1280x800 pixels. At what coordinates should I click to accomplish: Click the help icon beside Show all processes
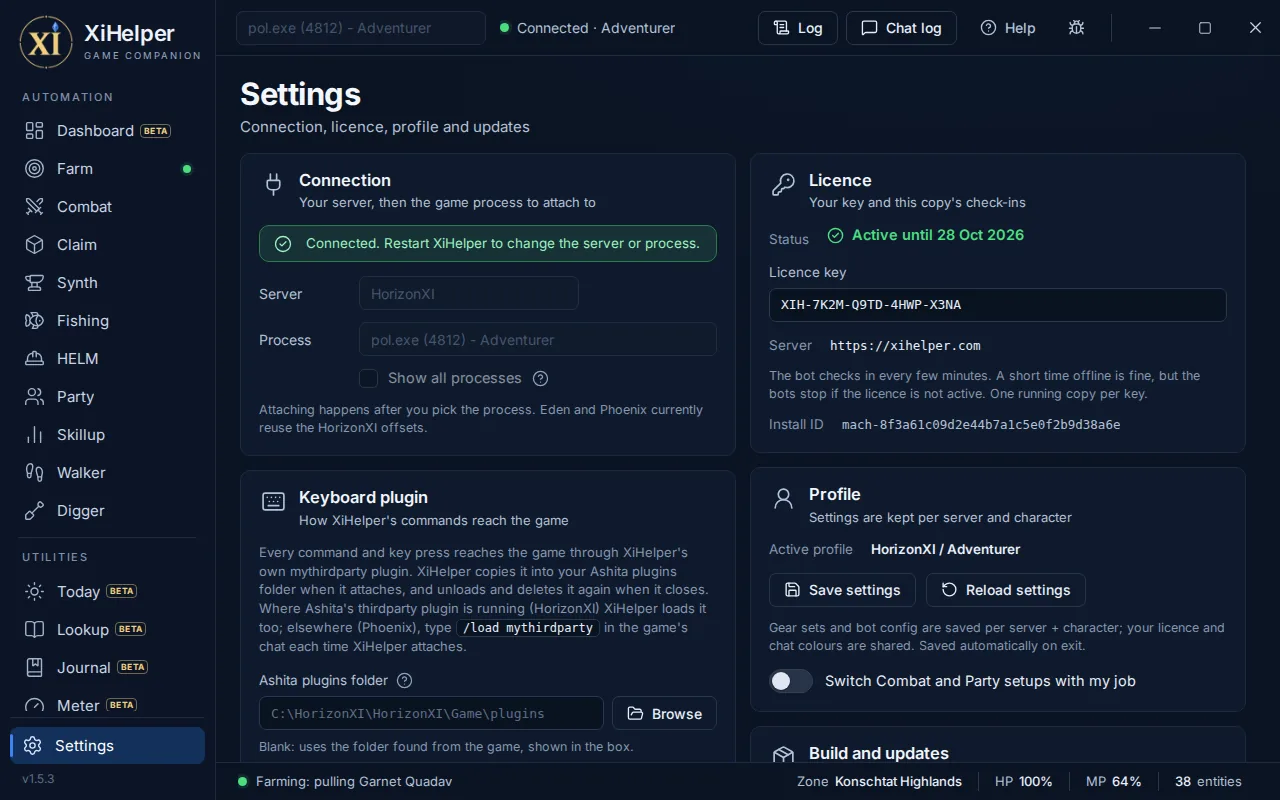point(541,378)
